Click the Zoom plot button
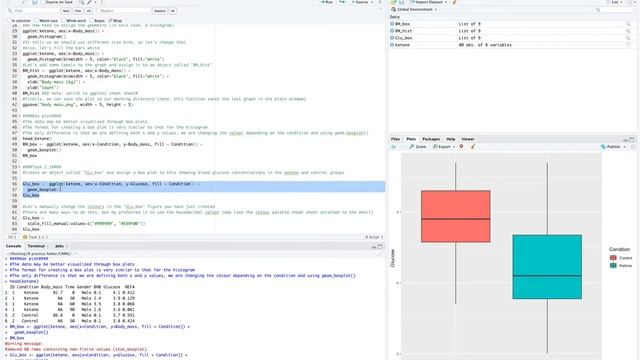This screenshot has height=360, width=640. (x=418, y=147)
